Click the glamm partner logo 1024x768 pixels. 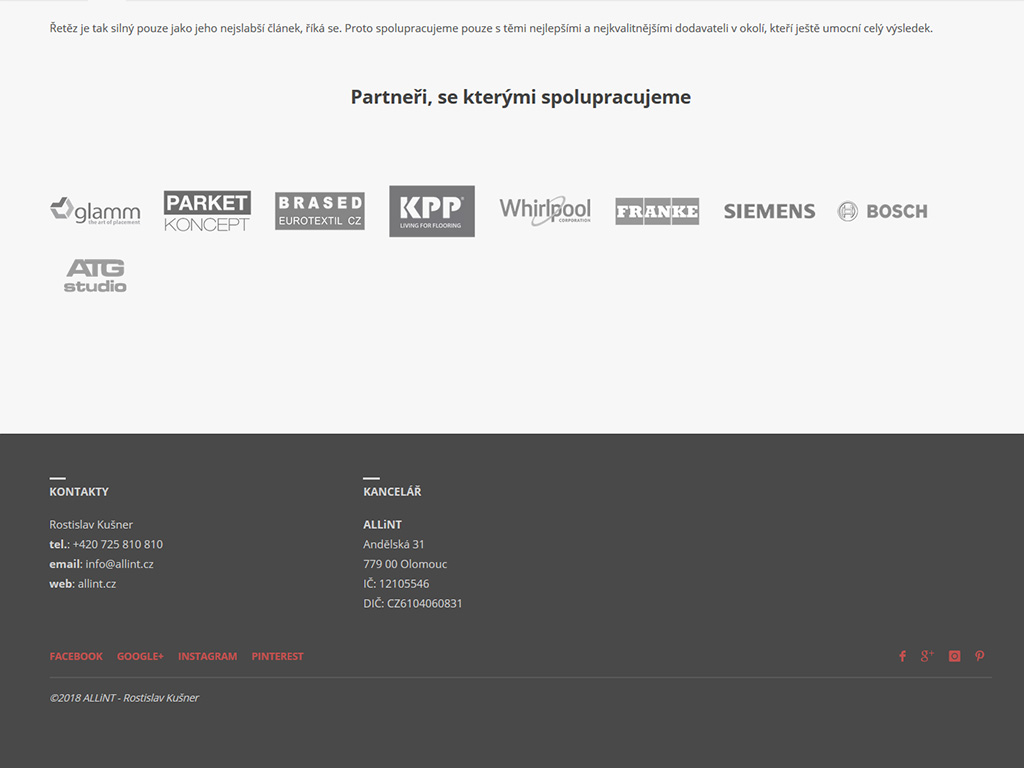point(95,211)
